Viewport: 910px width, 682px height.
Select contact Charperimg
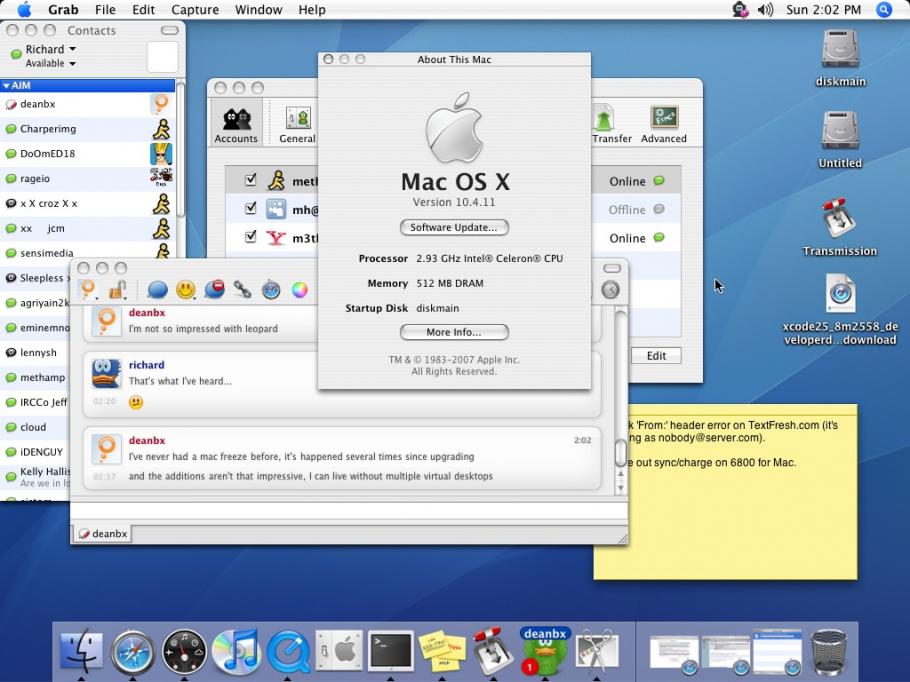[x=88, y=129]
